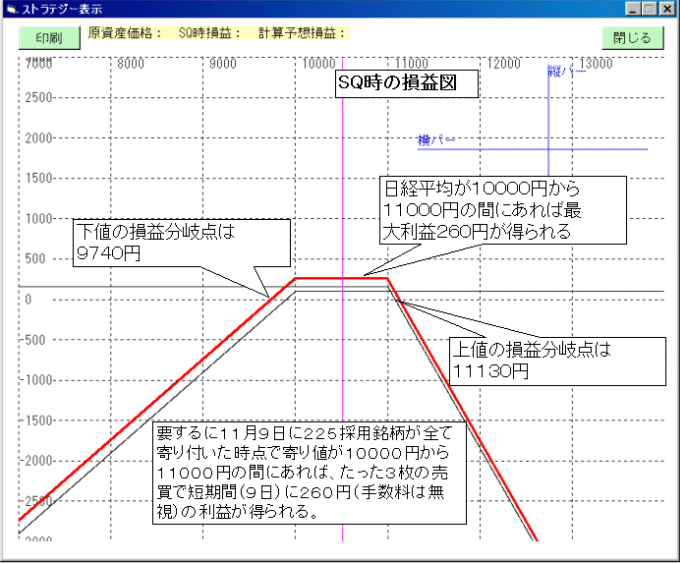Click the SQ時の損益図 chart title
This screenshot has height=563, width=680.
pyautogui.click(x=407, y=83)
